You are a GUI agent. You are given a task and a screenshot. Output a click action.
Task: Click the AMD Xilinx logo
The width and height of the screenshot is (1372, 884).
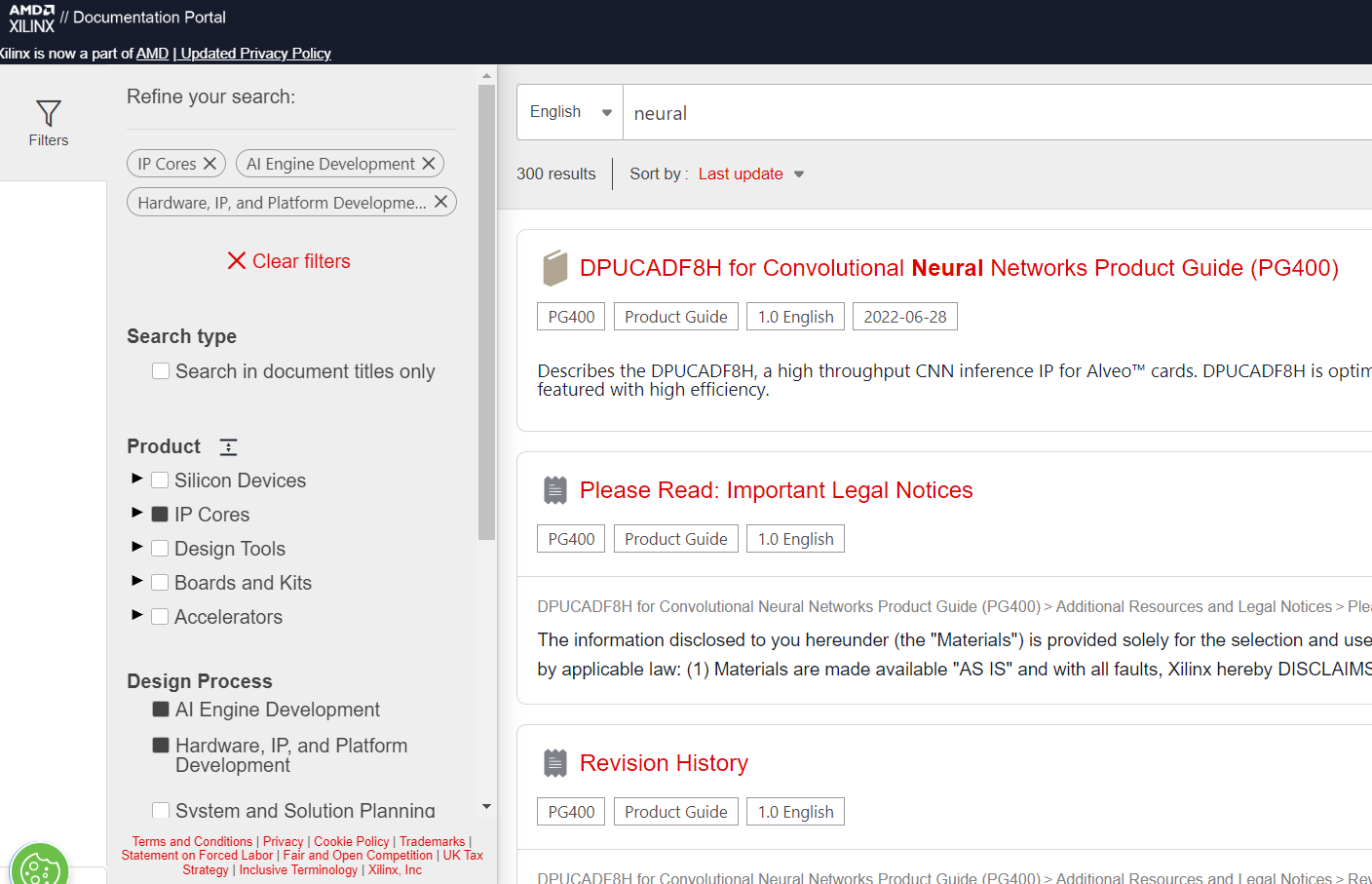point(31,18)
